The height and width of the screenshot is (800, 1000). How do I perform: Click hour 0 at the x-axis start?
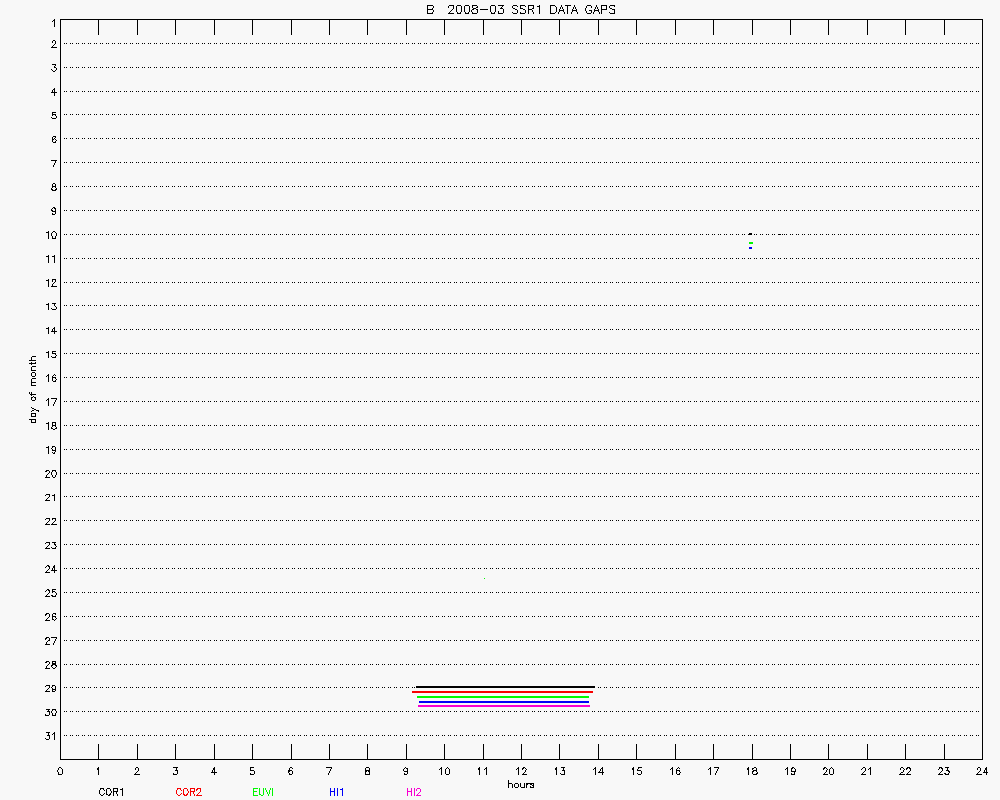[60, 771]
